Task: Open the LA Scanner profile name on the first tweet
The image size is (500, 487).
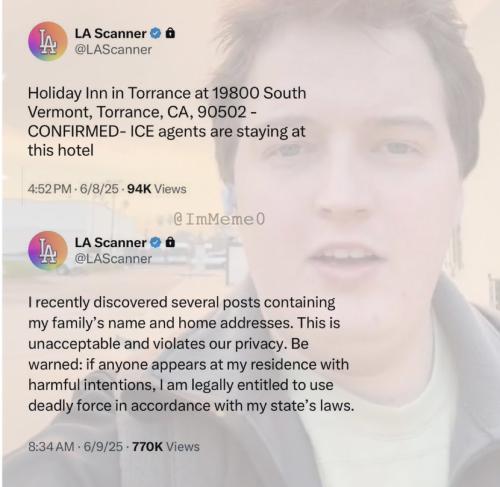Action: point(110,33)
